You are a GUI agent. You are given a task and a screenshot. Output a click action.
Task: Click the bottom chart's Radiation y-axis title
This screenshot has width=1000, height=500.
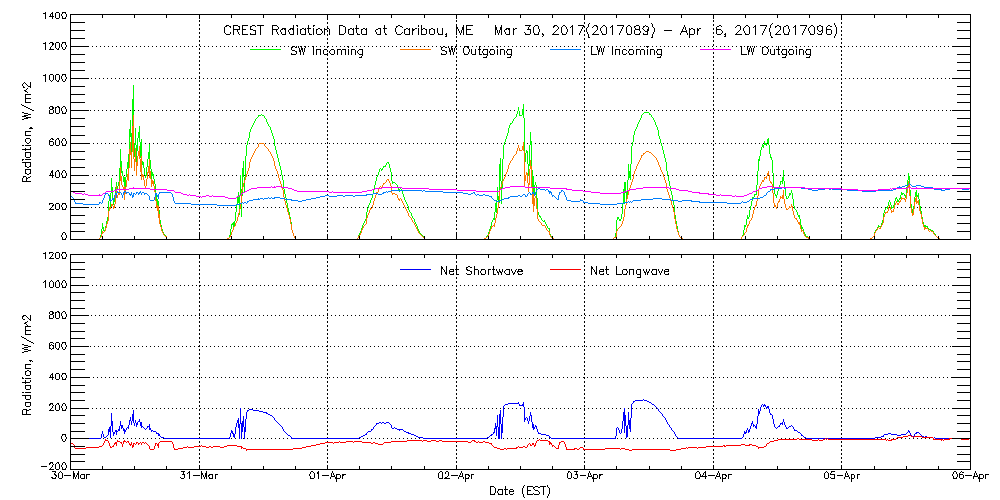point(28,362)
